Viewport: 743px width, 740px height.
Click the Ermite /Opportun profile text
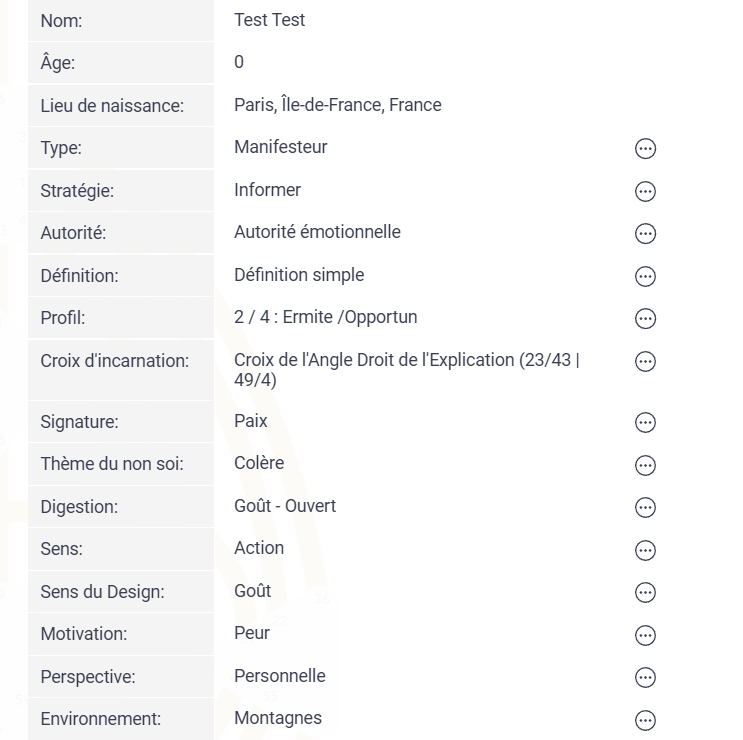350,317
